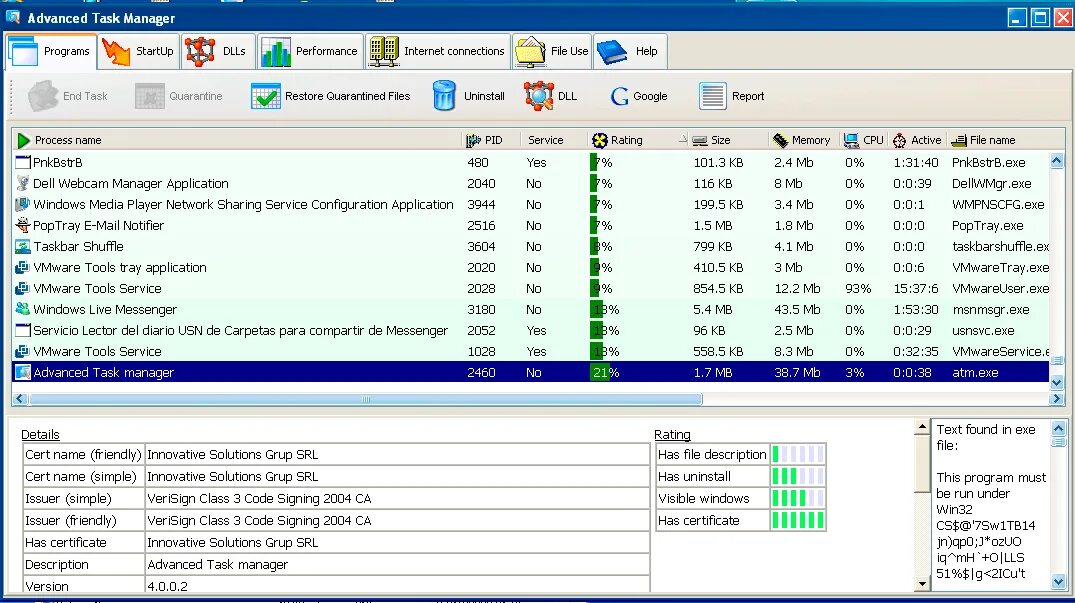1075x603 pixels.
Task: Click the DLLs molecule icon
Action: point(200,52)
